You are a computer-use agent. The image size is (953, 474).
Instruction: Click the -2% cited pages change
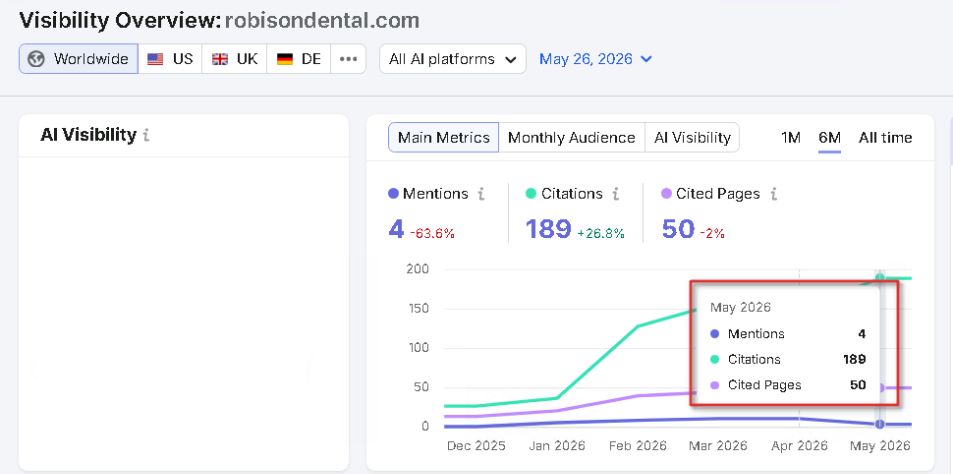pos(712,233)
